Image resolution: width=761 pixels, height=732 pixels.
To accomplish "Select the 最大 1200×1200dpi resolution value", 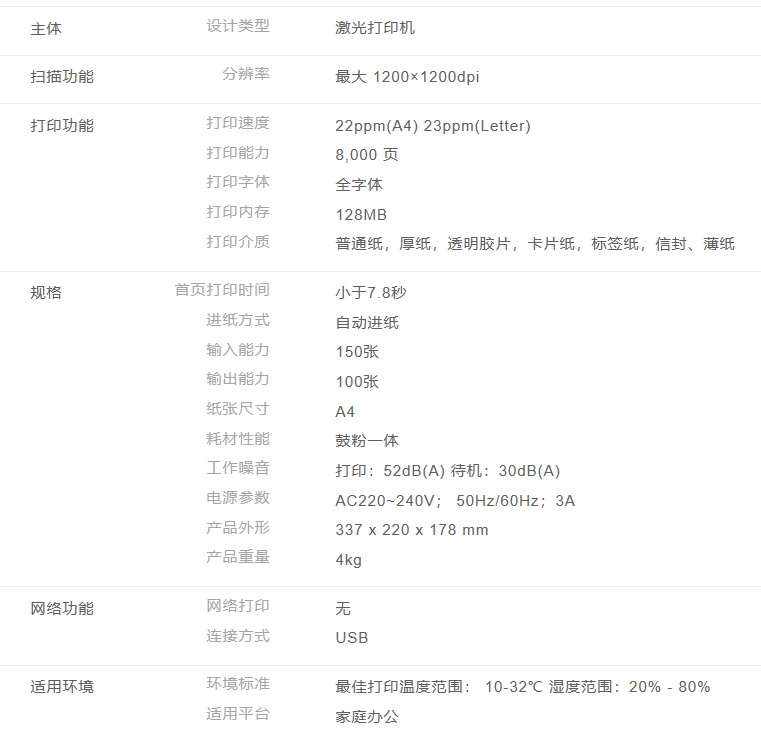I will (x=407, y=77).
